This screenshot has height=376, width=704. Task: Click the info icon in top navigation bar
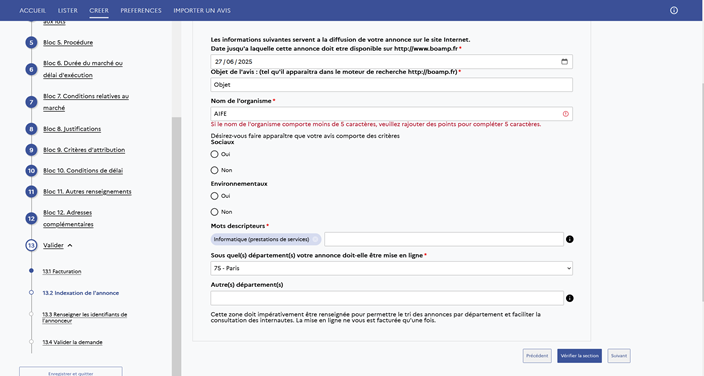click(x=674, y=10)
